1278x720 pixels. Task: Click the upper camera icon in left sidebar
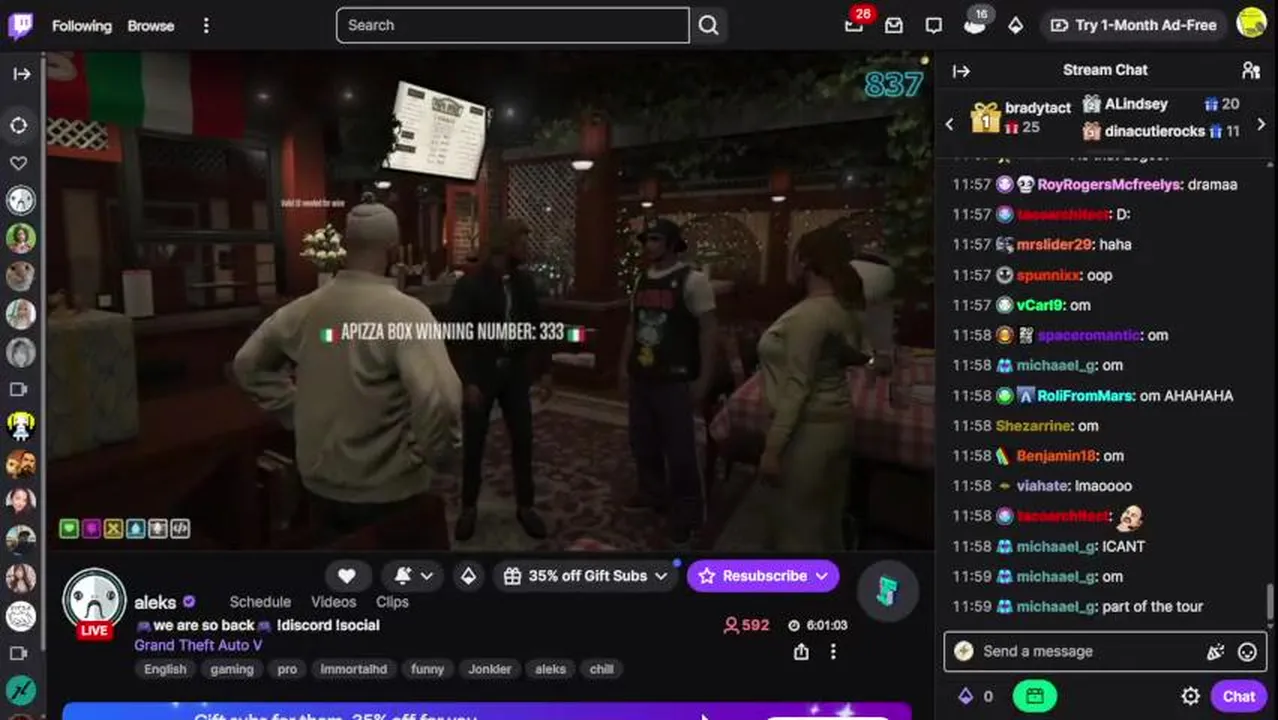click(19, 390)
